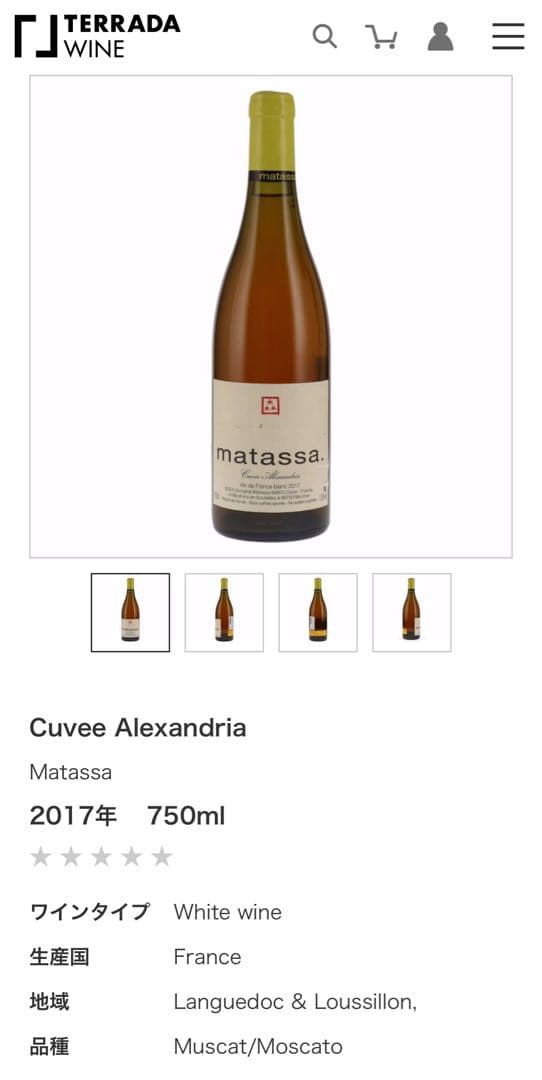Image resolution: width=542 pixels, height=1080 pixels.
Task: Click the fourth rating star
Action: [x=132, y=857]
